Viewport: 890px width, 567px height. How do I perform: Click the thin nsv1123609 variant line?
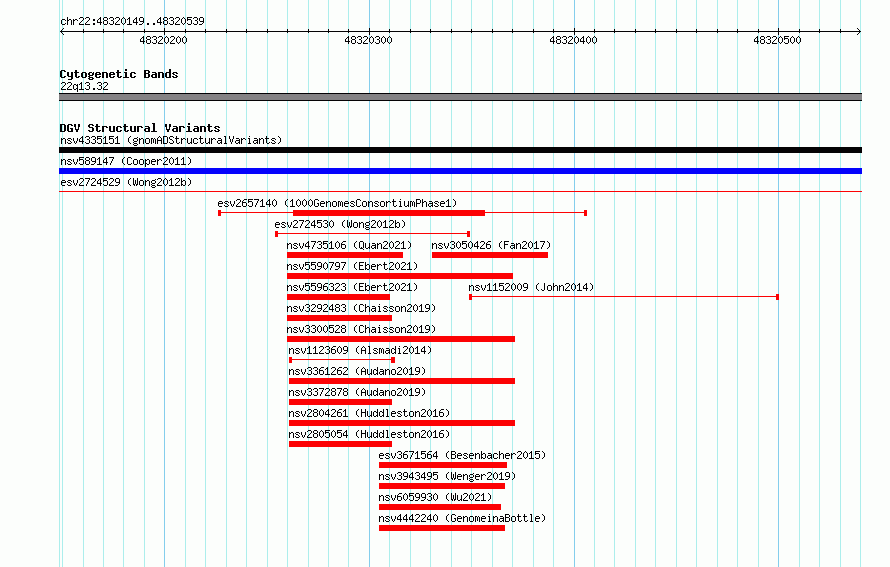pos(342,360)
